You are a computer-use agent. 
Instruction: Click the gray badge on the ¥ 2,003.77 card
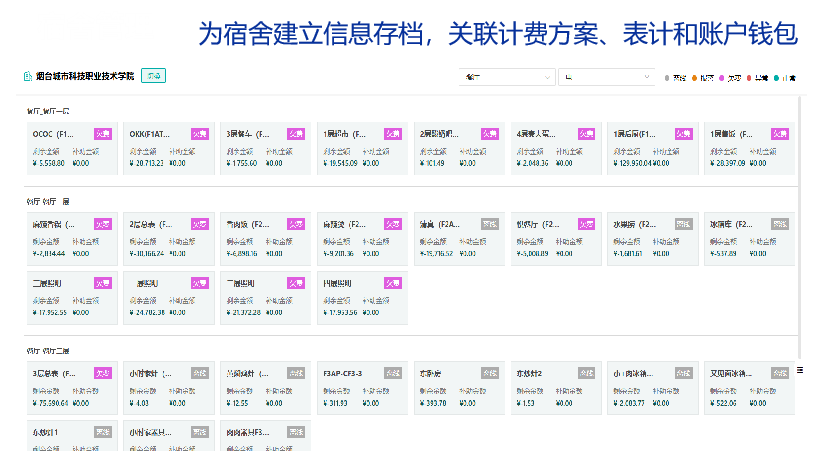[683, 373]
